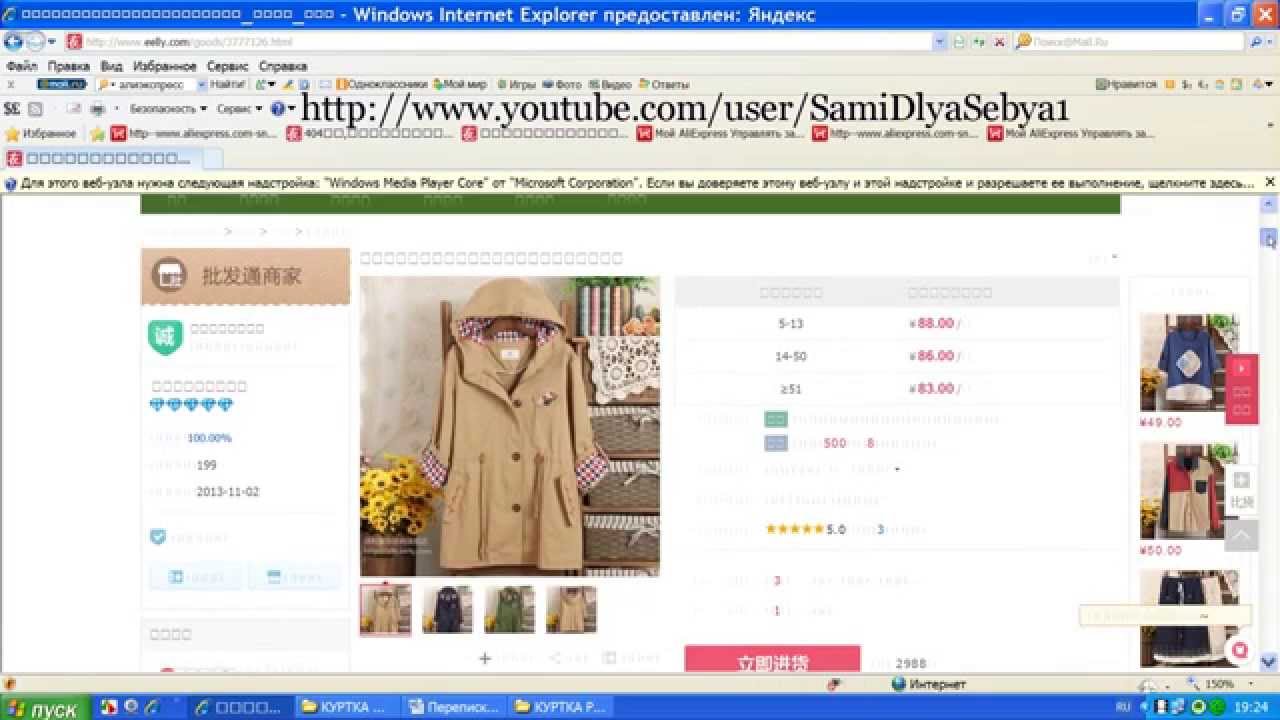Open the Фото toolbar shortcut

(x=563, y=85)
